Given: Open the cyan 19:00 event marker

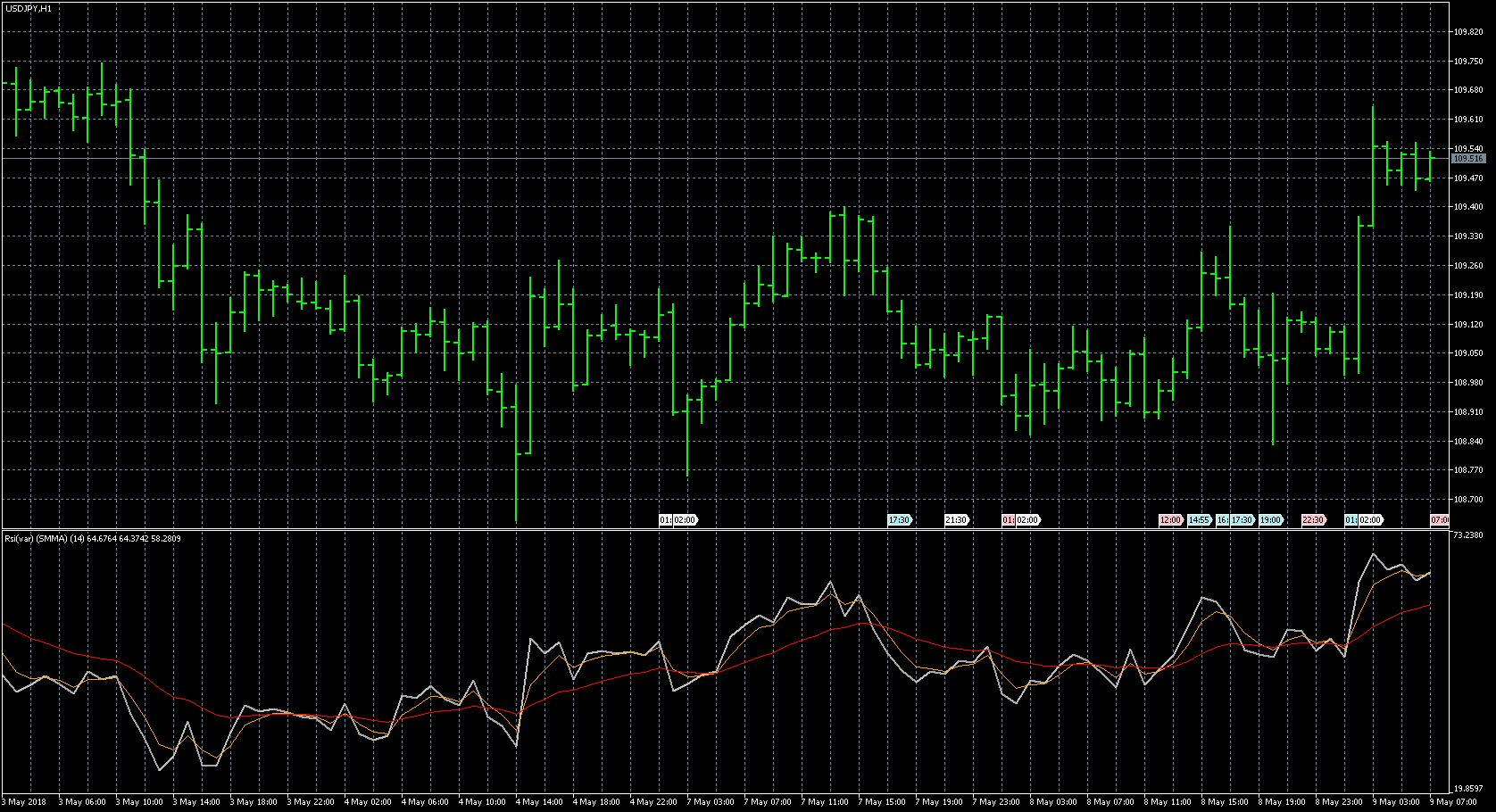Looking at the screenshot, I should (x=1270, y=520).
